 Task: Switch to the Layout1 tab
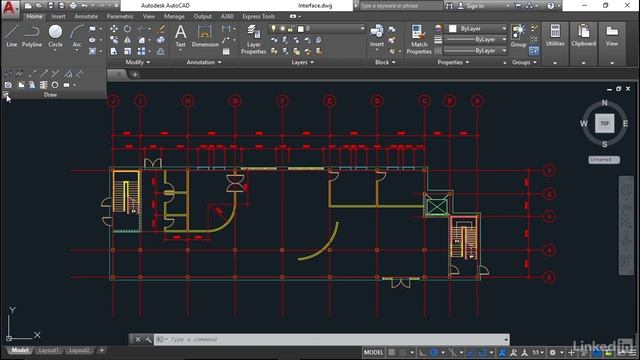(49, 351)
